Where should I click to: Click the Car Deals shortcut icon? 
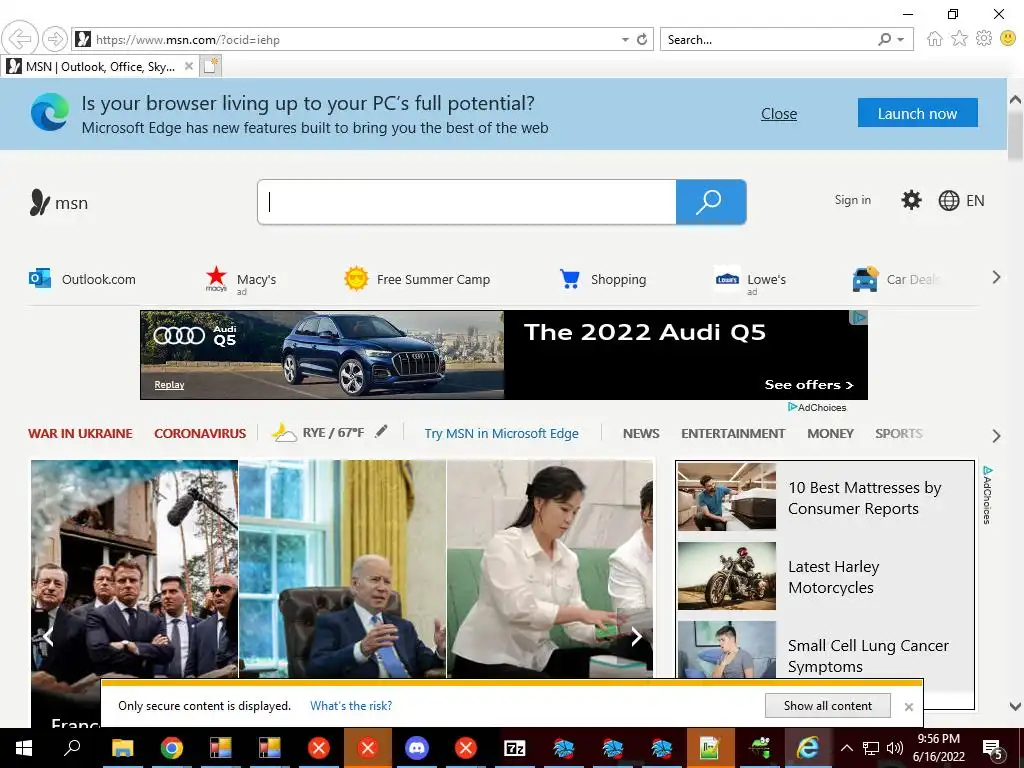pyautogui.click(x=865, y=280)
